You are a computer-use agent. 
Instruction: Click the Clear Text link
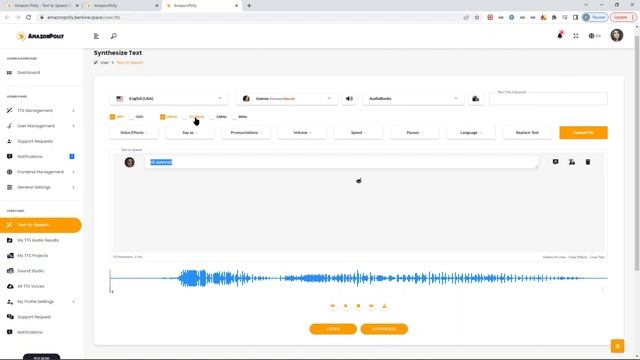597,257
